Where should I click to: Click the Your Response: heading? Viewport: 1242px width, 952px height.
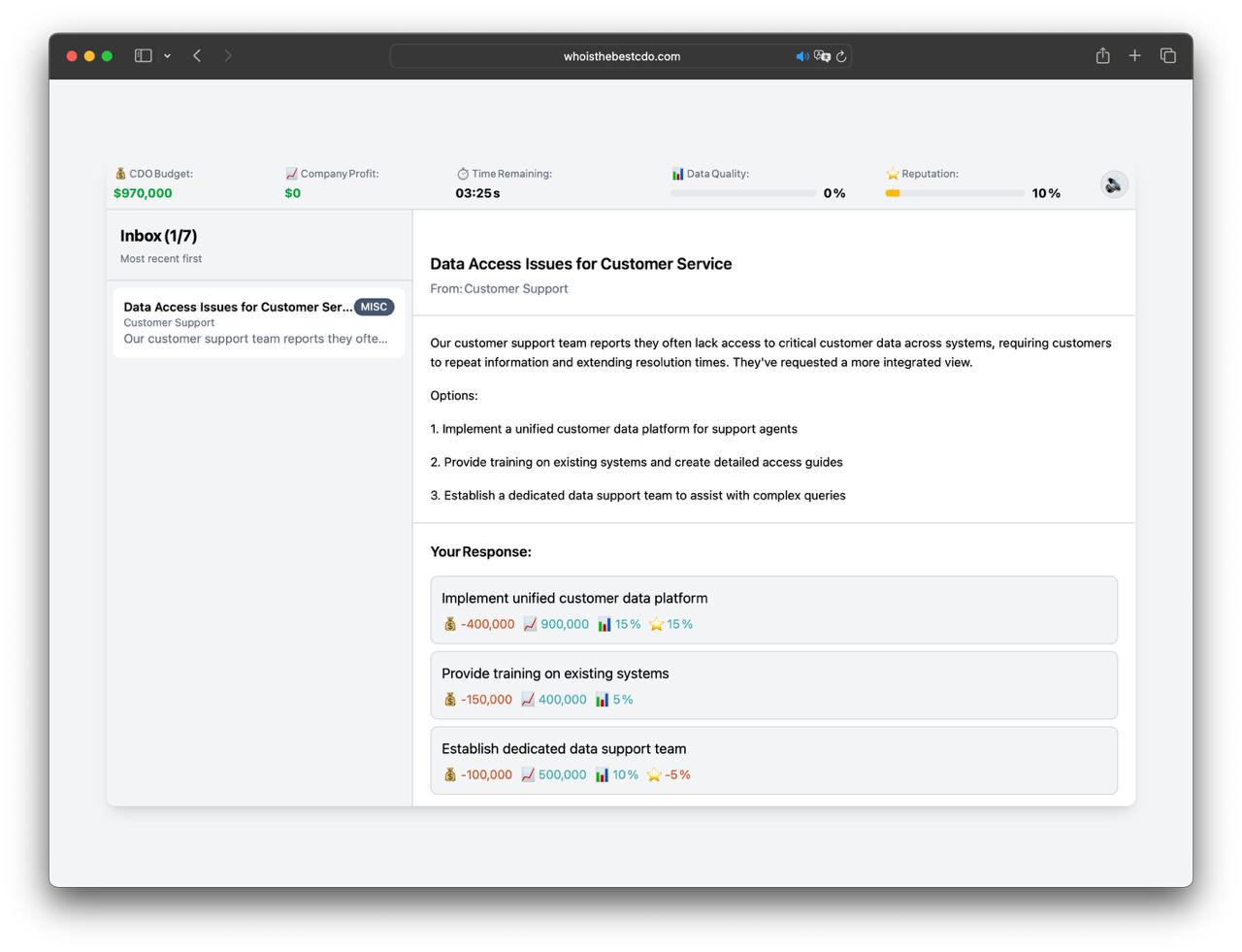[480, 551]
